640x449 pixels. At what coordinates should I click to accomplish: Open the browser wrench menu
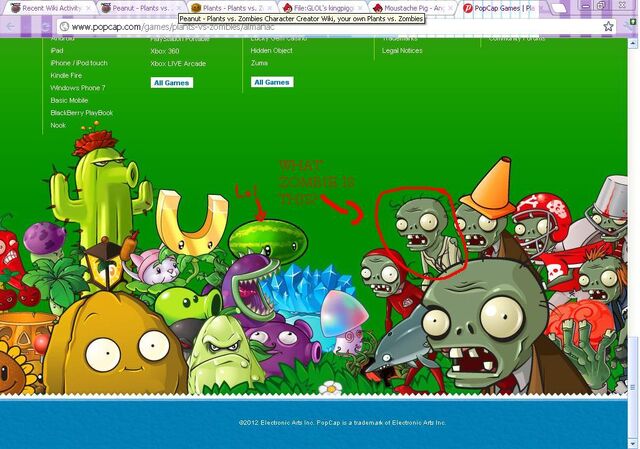(x=630, y=27)
